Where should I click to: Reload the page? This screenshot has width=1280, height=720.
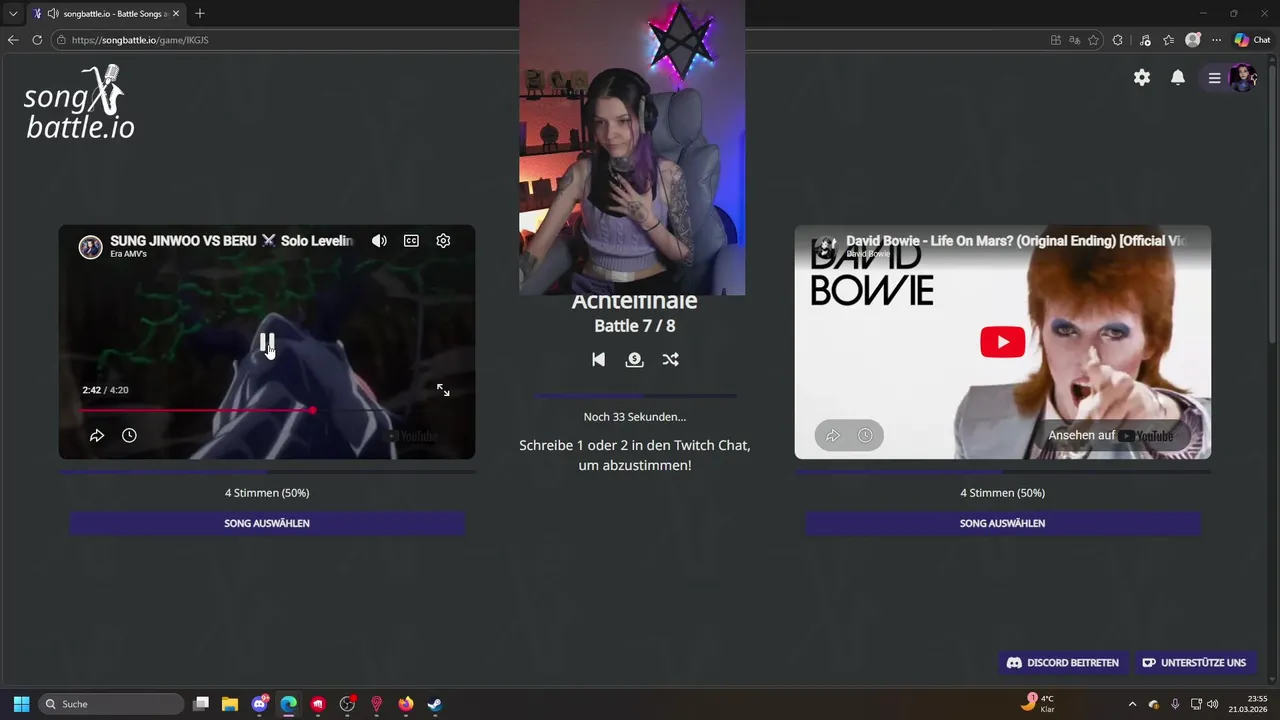pos(37,40)
